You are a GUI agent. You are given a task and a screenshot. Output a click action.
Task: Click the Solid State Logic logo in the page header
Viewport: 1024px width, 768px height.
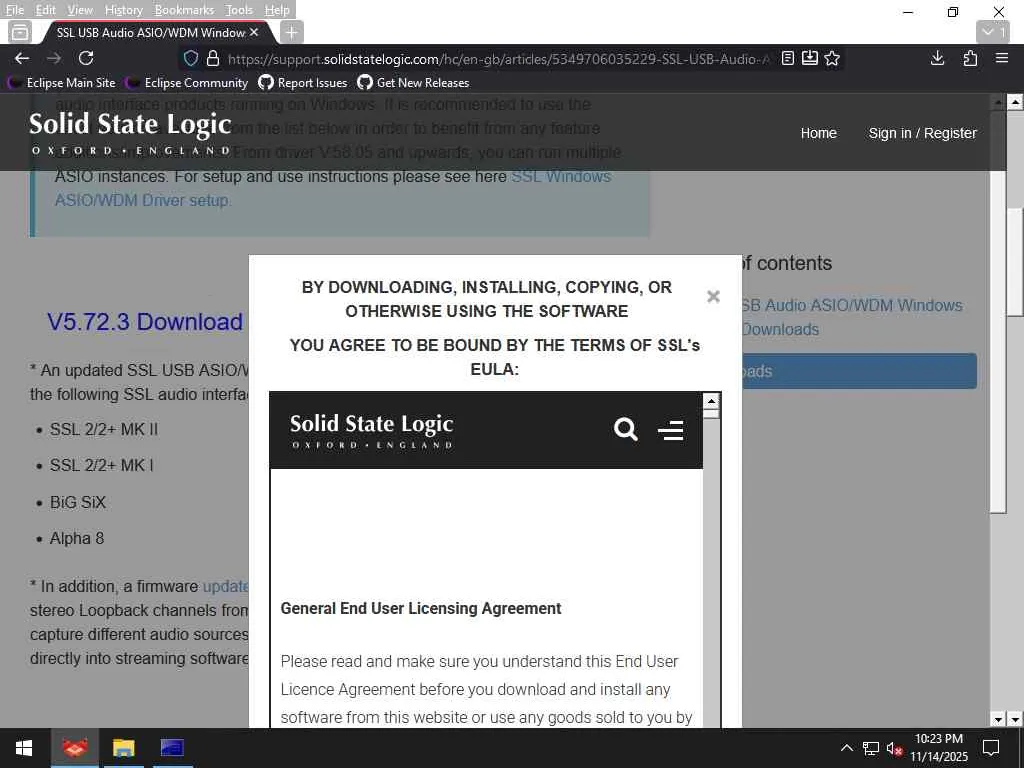click(130, 132)
